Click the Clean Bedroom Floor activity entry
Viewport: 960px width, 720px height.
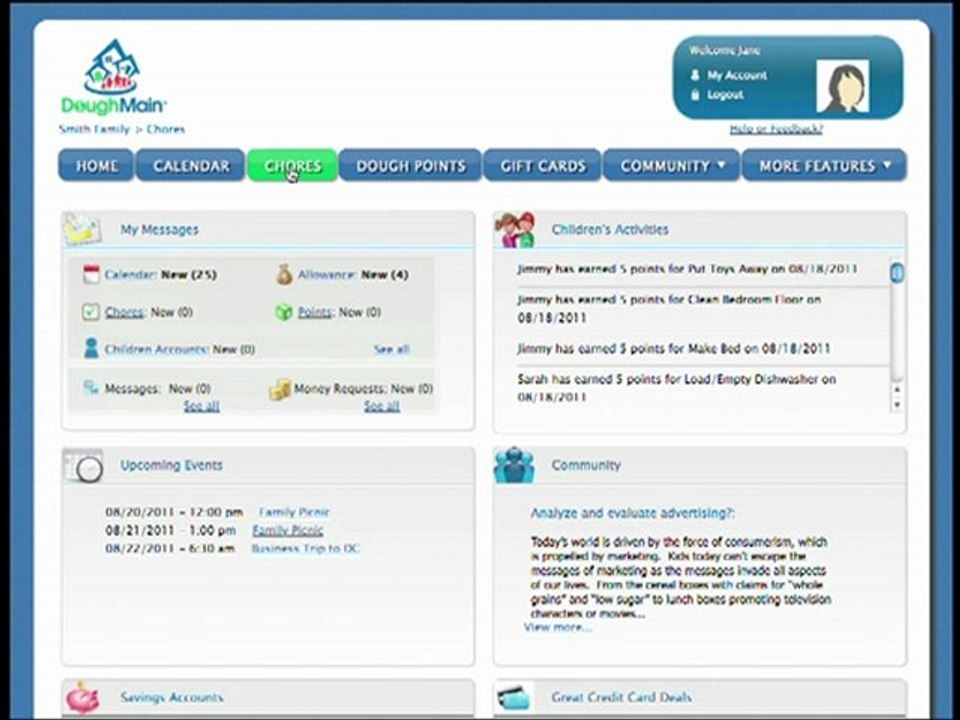669,309
